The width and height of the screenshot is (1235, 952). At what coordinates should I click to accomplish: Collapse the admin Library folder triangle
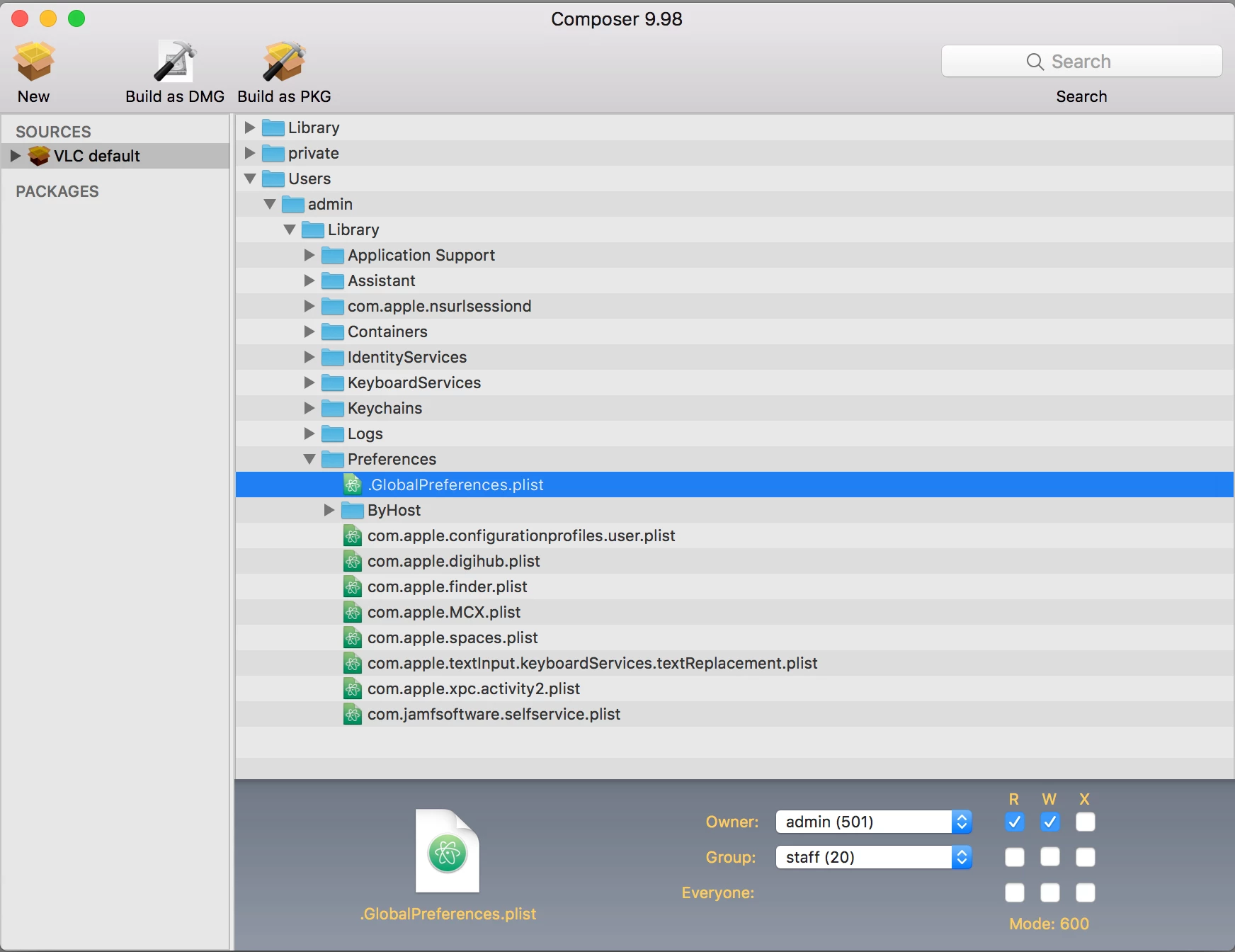pos(290,230)
